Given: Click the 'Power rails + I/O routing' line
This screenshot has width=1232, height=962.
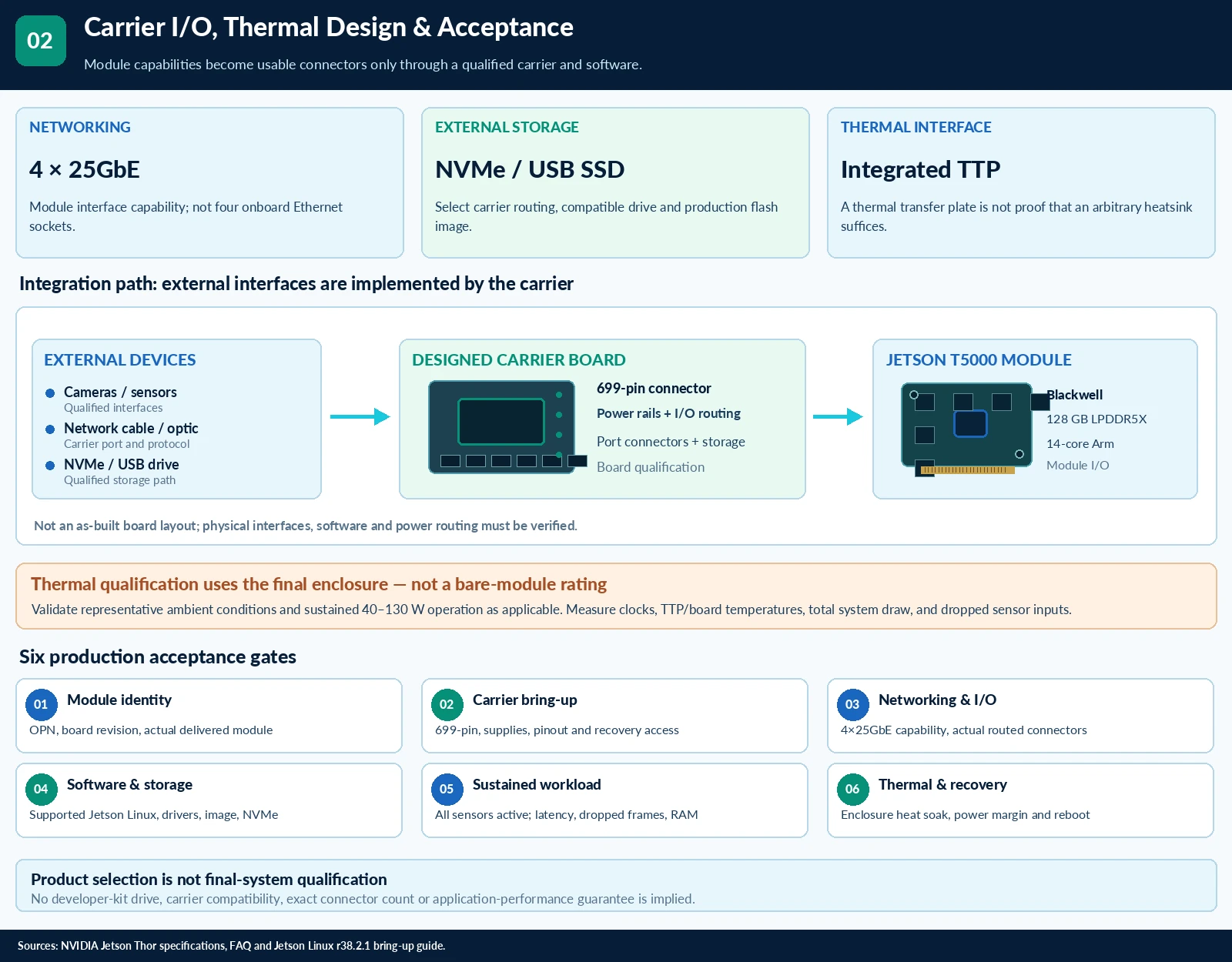Looking at the screenshot, I should 668,413.
